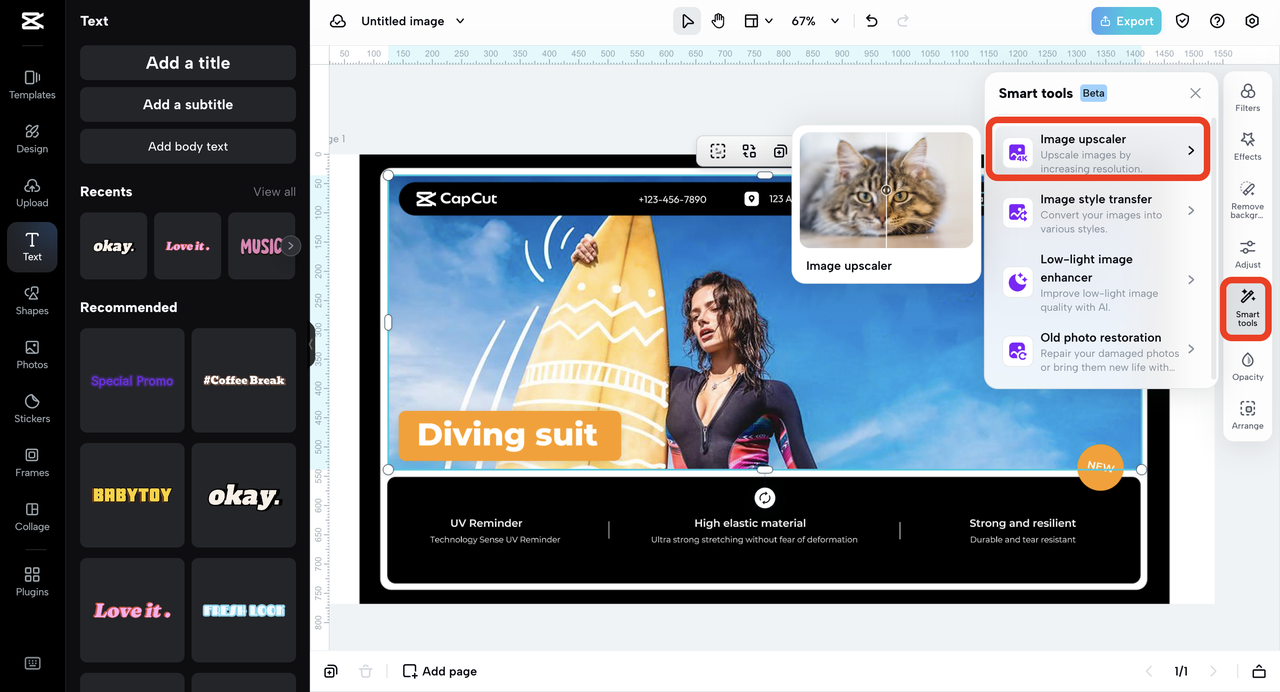The image size is (1280, 692).
Task: Click the next page arrow
Action: click(x=1214, y=671)
